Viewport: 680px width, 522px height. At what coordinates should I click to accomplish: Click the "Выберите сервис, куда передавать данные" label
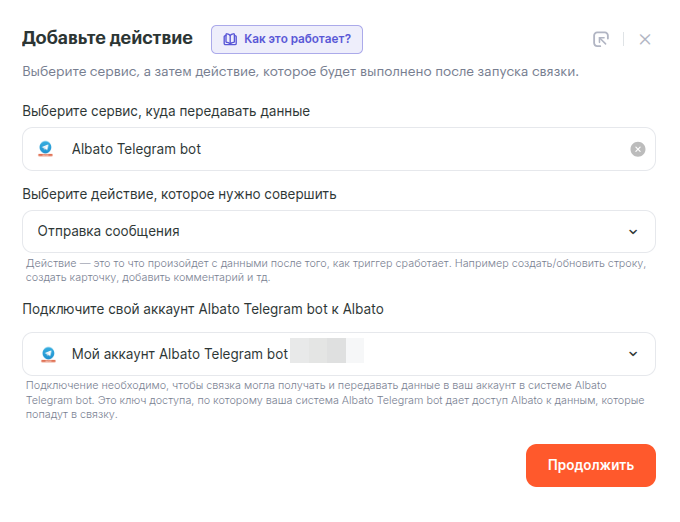[x=166, y=111]
